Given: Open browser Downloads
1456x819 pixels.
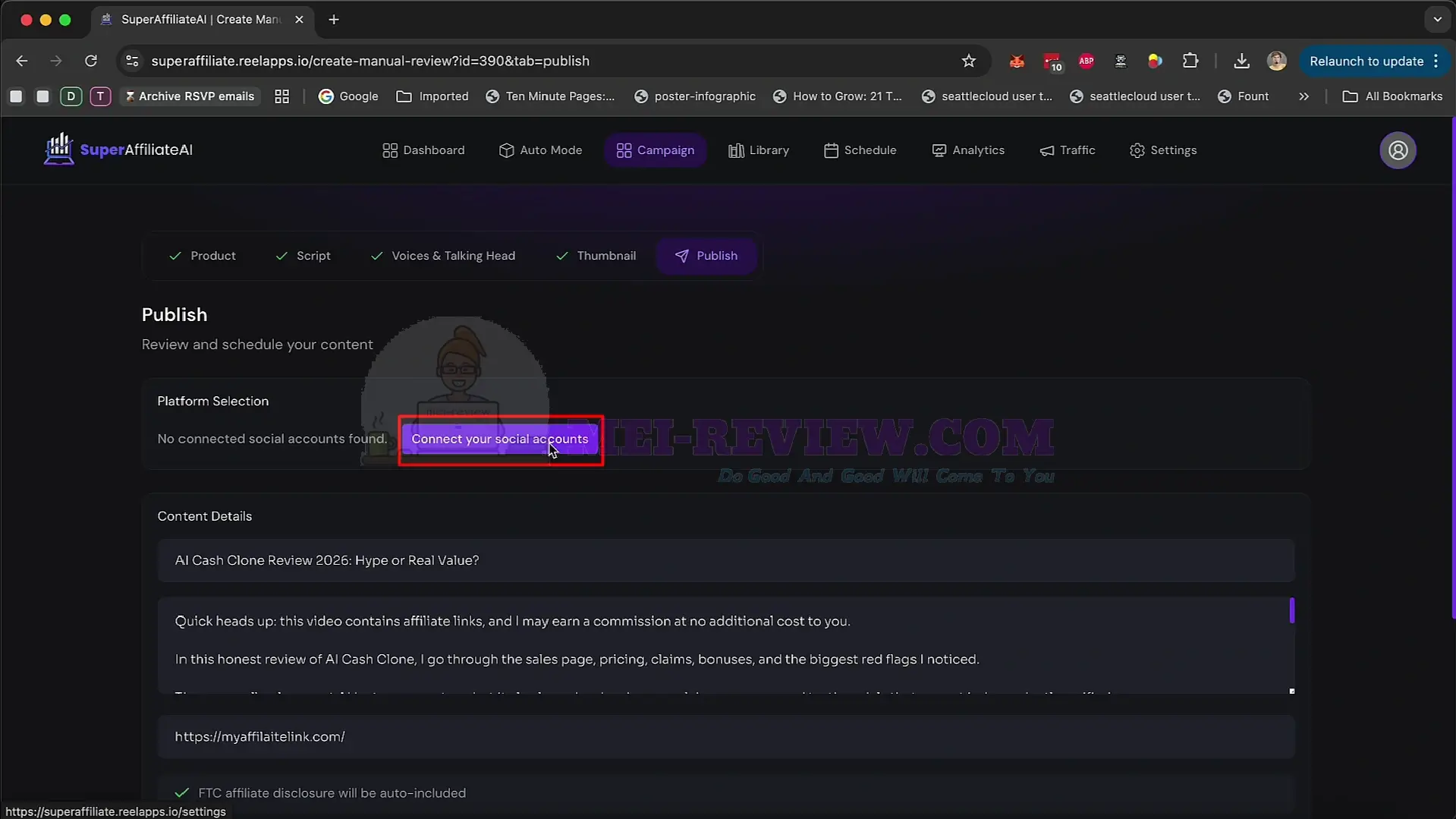Looking at the screenshot, I should (1241, 61).
